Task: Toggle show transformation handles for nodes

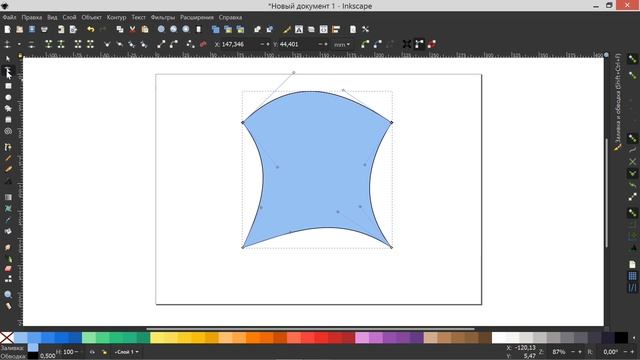Action: pyautogui.click(x=407, y=44)
